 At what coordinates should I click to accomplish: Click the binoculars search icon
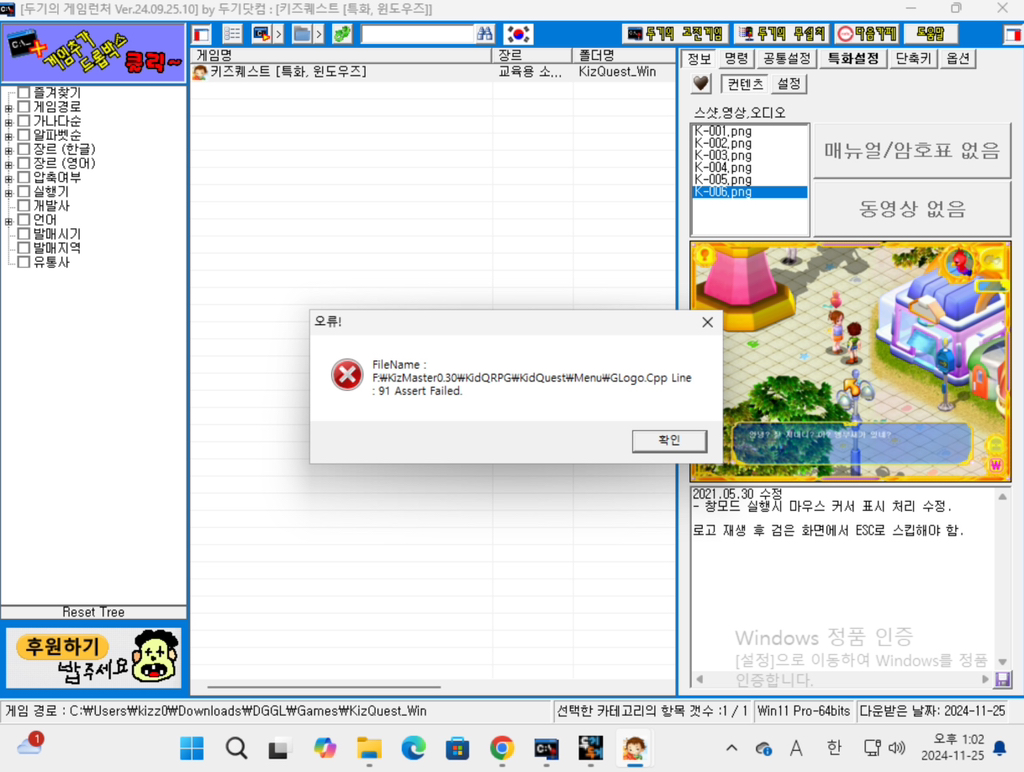click(x=485, y=34)
